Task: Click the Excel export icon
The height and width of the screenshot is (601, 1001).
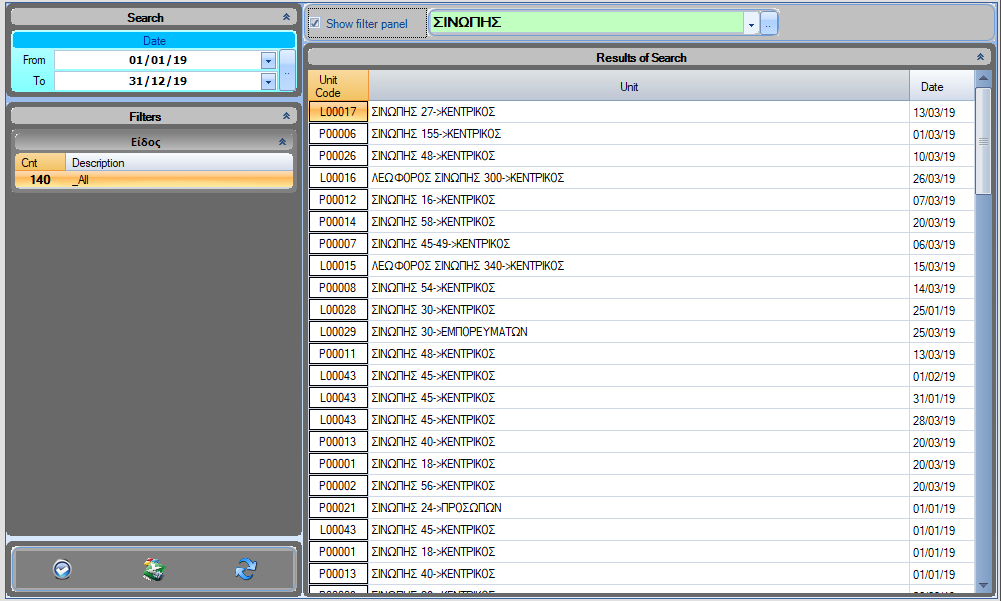Action: [153, 569]
